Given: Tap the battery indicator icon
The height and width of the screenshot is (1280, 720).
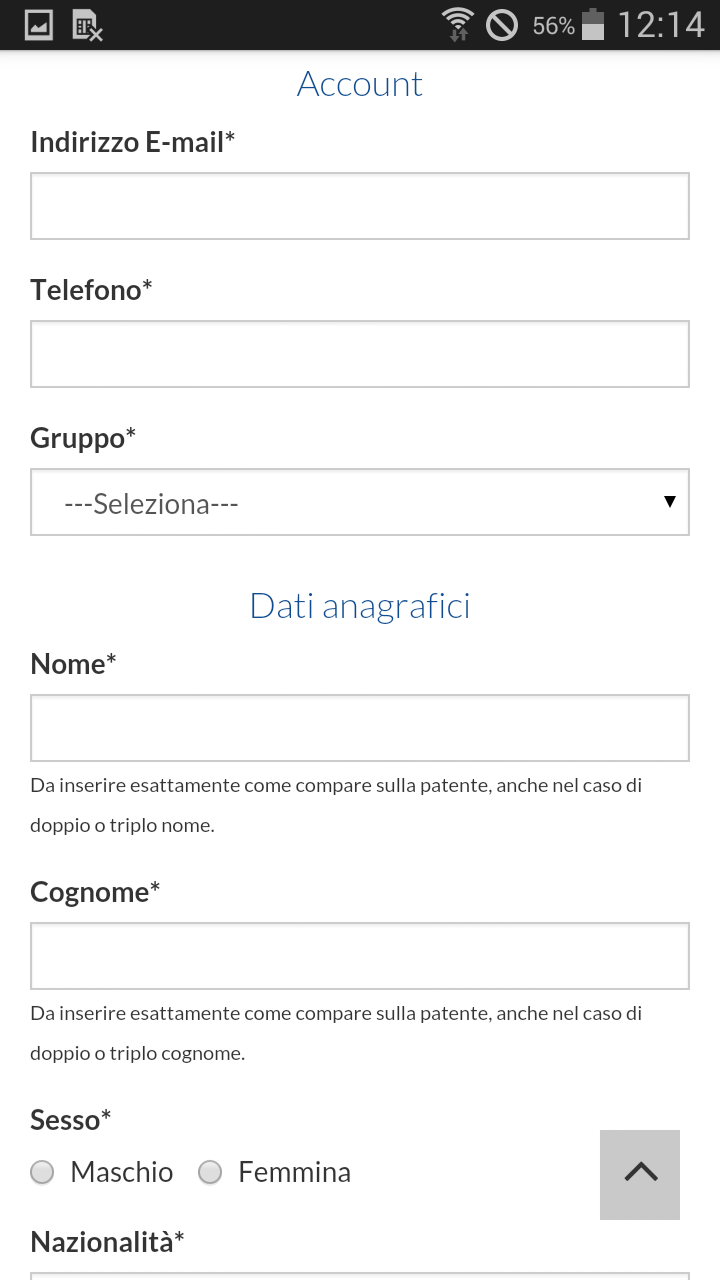Looking at the screenshot, I should (x=593, y=24).
